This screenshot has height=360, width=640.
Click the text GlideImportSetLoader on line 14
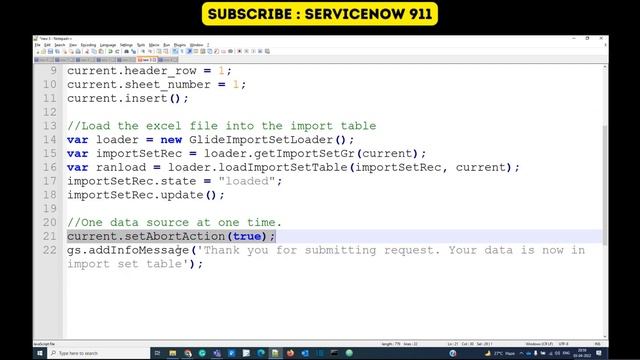coord(261,140)
